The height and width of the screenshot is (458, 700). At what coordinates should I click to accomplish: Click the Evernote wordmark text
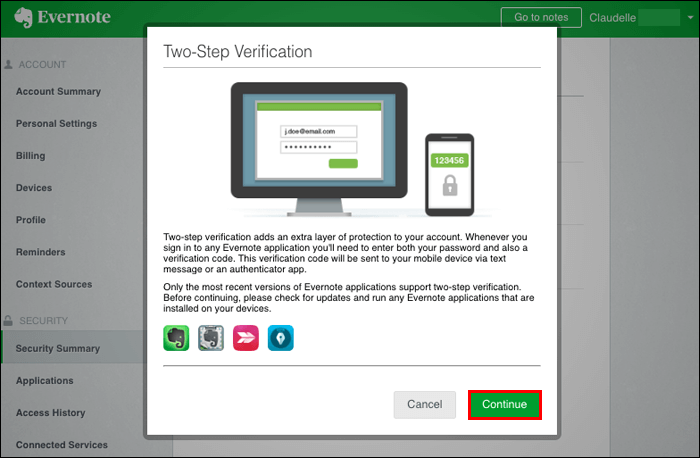tap(74, 17)
